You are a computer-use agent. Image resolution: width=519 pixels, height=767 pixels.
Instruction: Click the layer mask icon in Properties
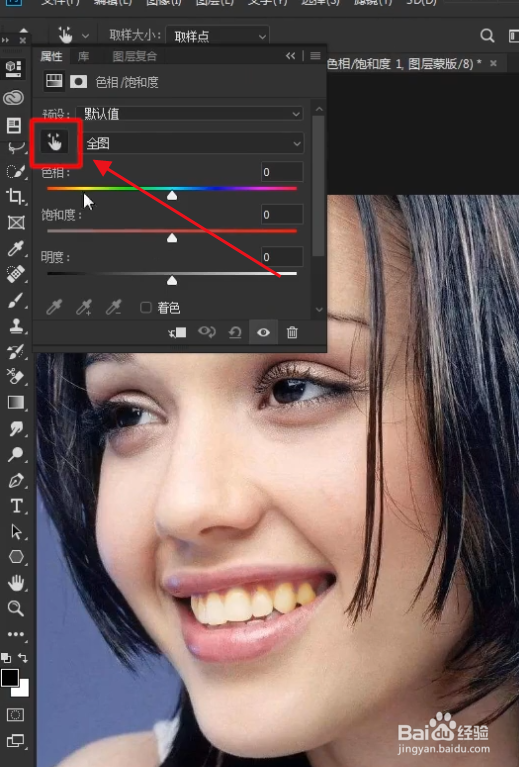(78, 82)
